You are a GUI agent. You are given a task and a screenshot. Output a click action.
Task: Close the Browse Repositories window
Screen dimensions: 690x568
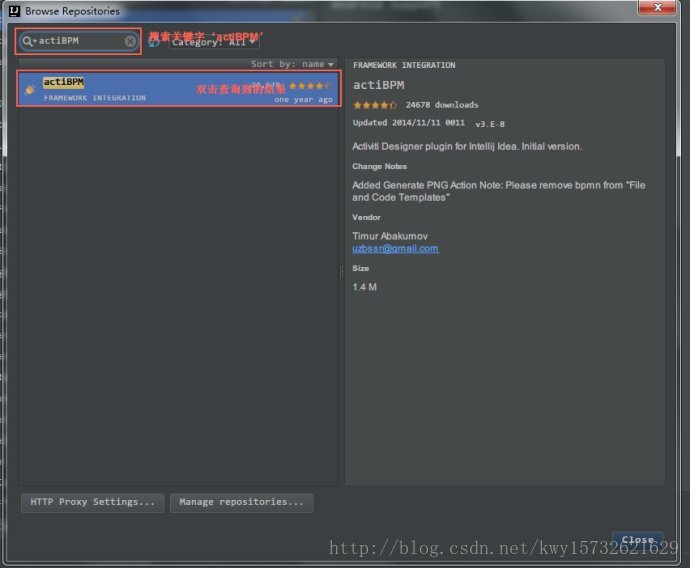tap(657, 7)
